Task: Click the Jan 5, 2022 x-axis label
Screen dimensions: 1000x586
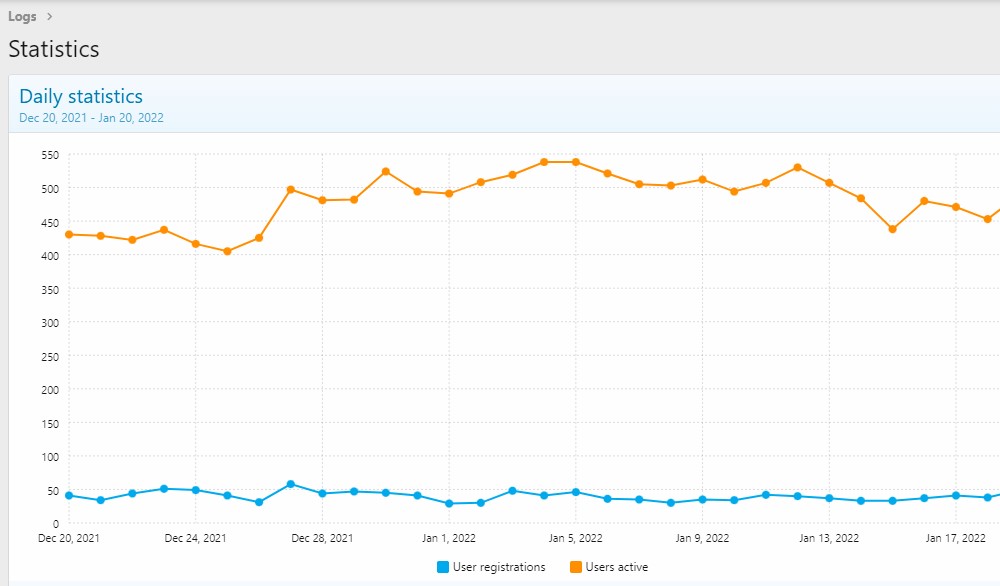Action: pos(575,538)
